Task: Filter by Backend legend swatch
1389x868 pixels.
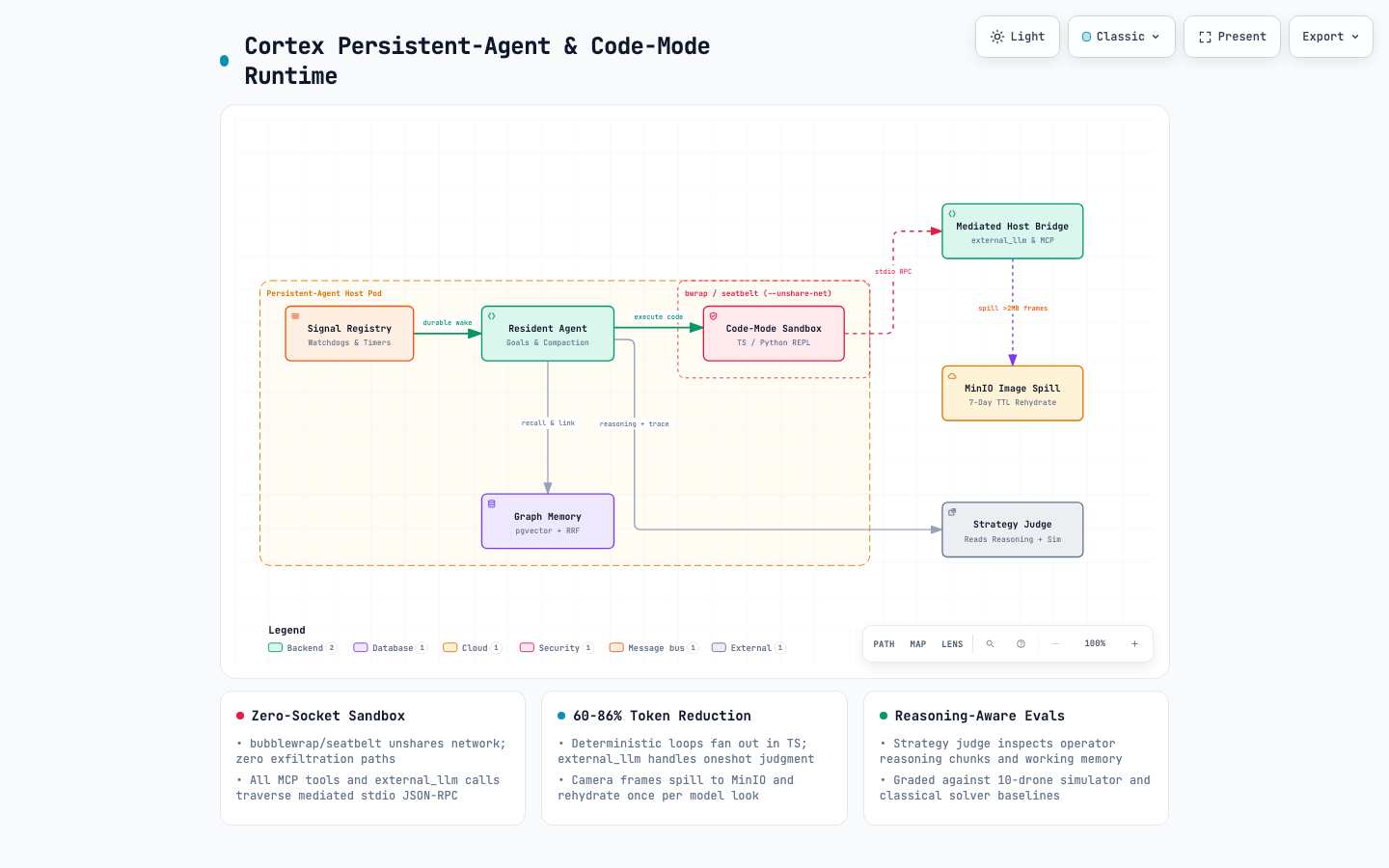Action: [275, 648]
